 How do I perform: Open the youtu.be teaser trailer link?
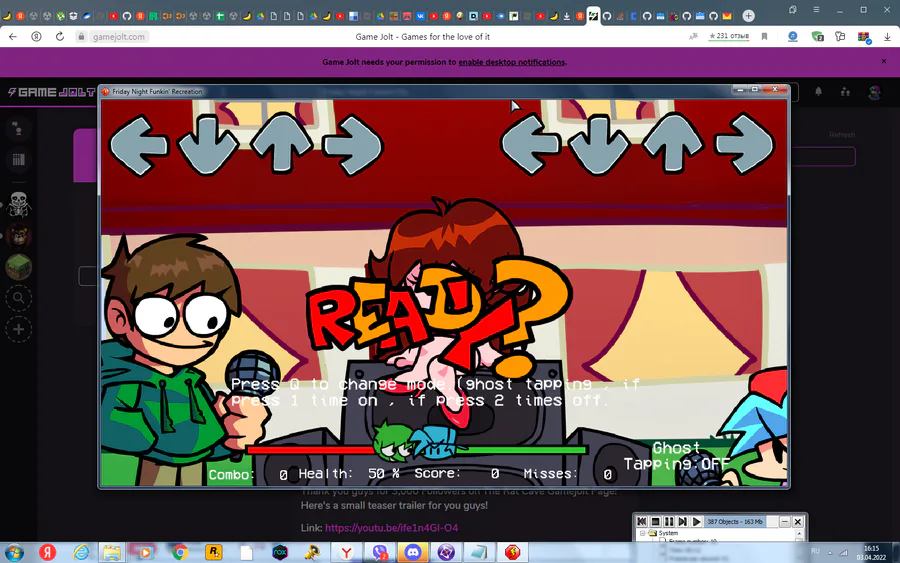[x=391, y=527]
